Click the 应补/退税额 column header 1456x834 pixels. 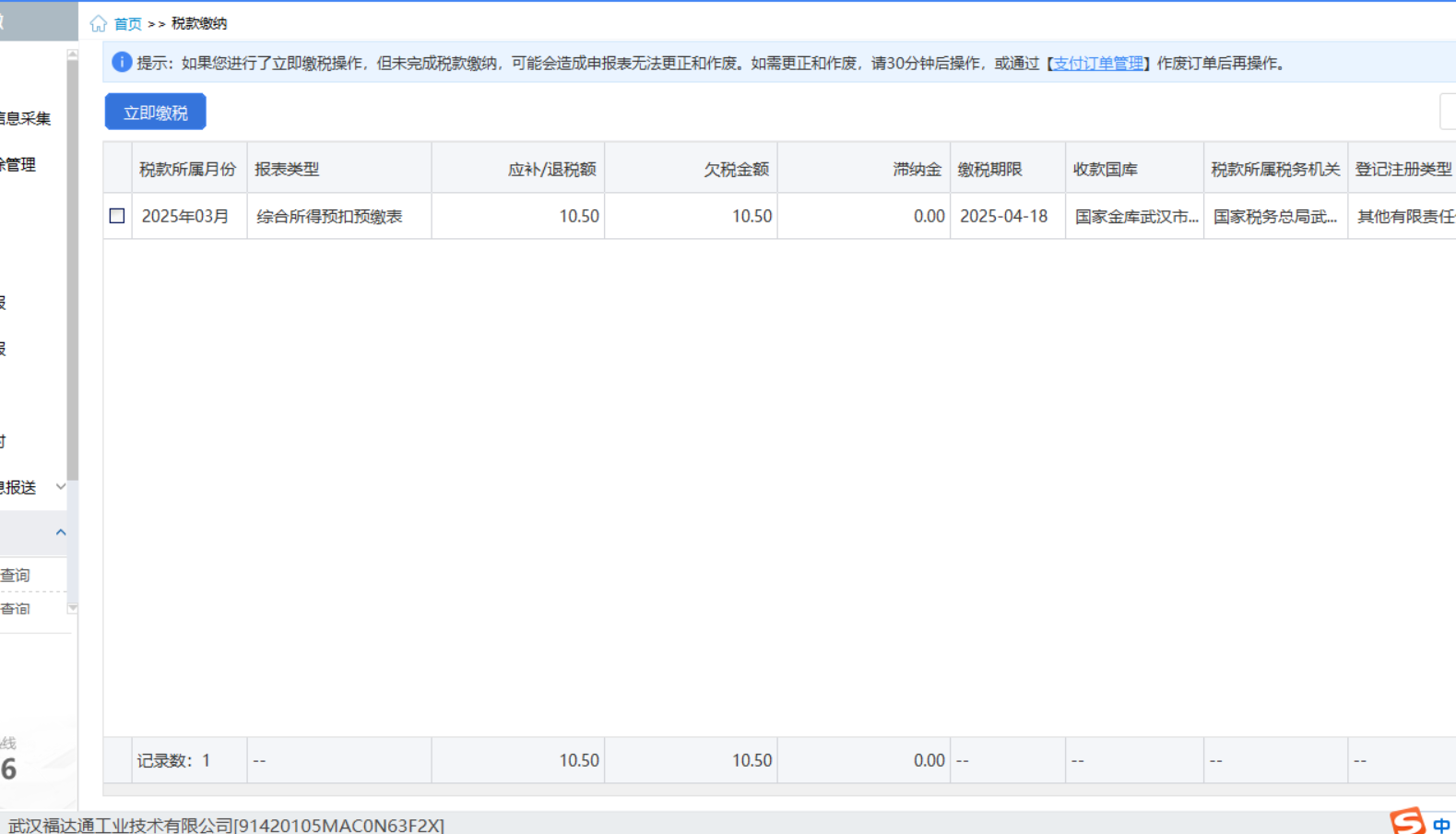551,169
